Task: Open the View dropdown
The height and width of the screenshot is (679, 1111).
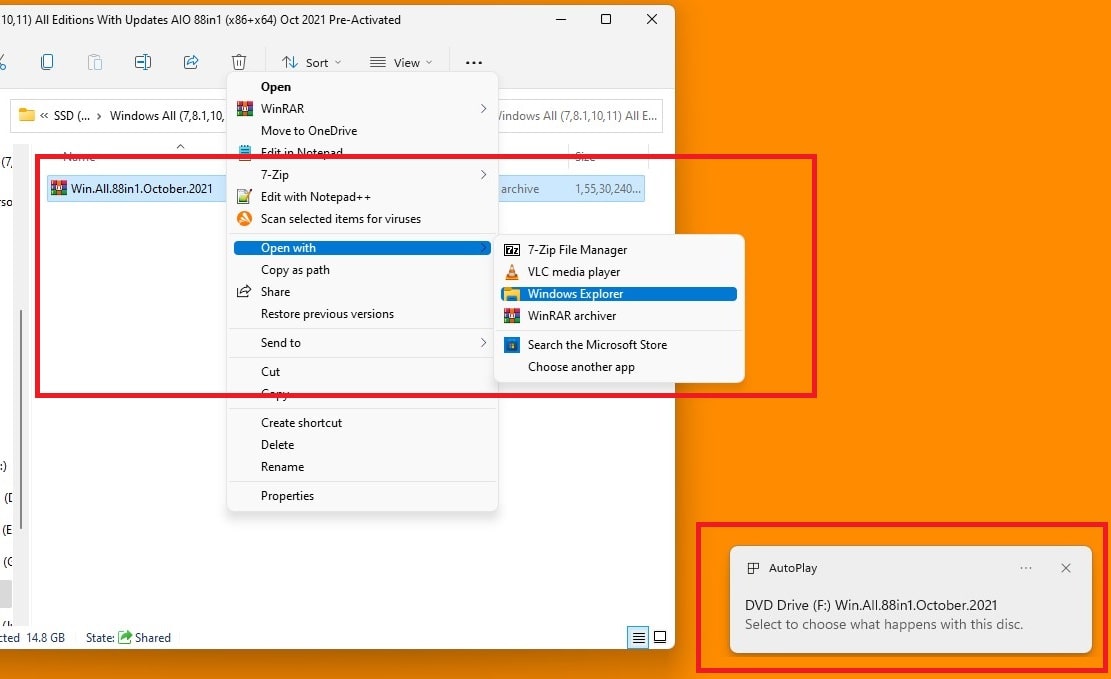Action: [x=402, y=61]
